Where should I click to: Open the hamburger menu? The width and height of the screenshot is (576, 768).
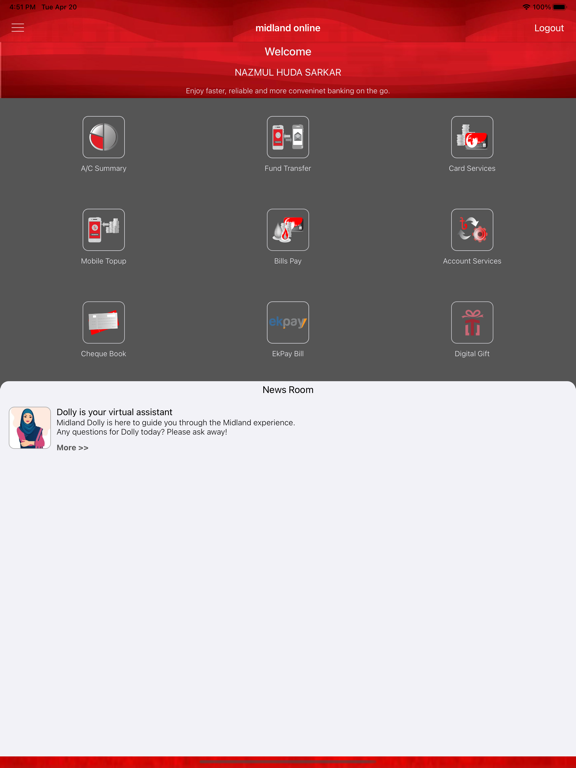click(x=18, y=28)
